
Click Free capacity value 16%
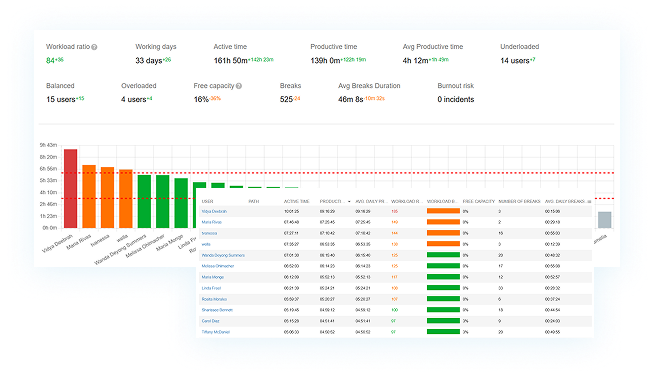(x=201, y=100)
